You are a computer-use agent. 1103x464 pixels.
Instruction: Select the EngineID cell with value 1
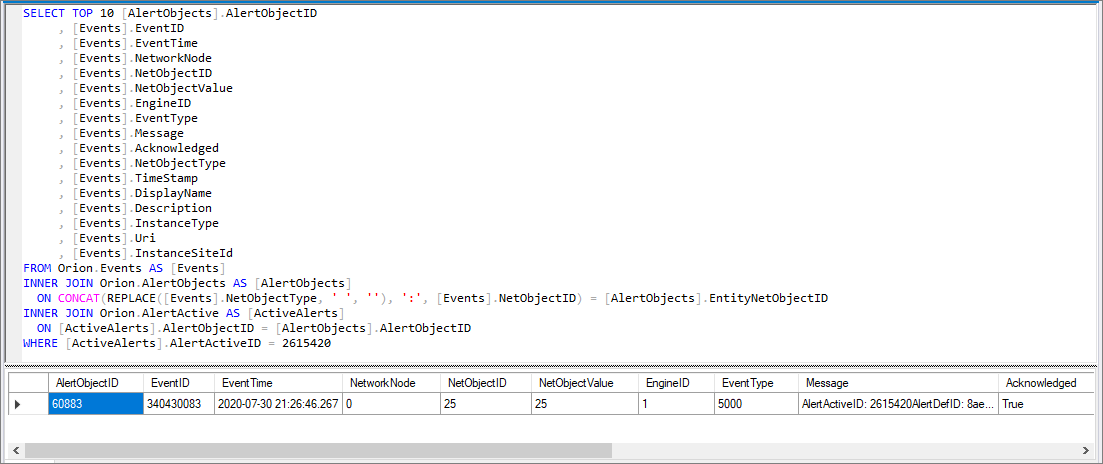(677, 404)
